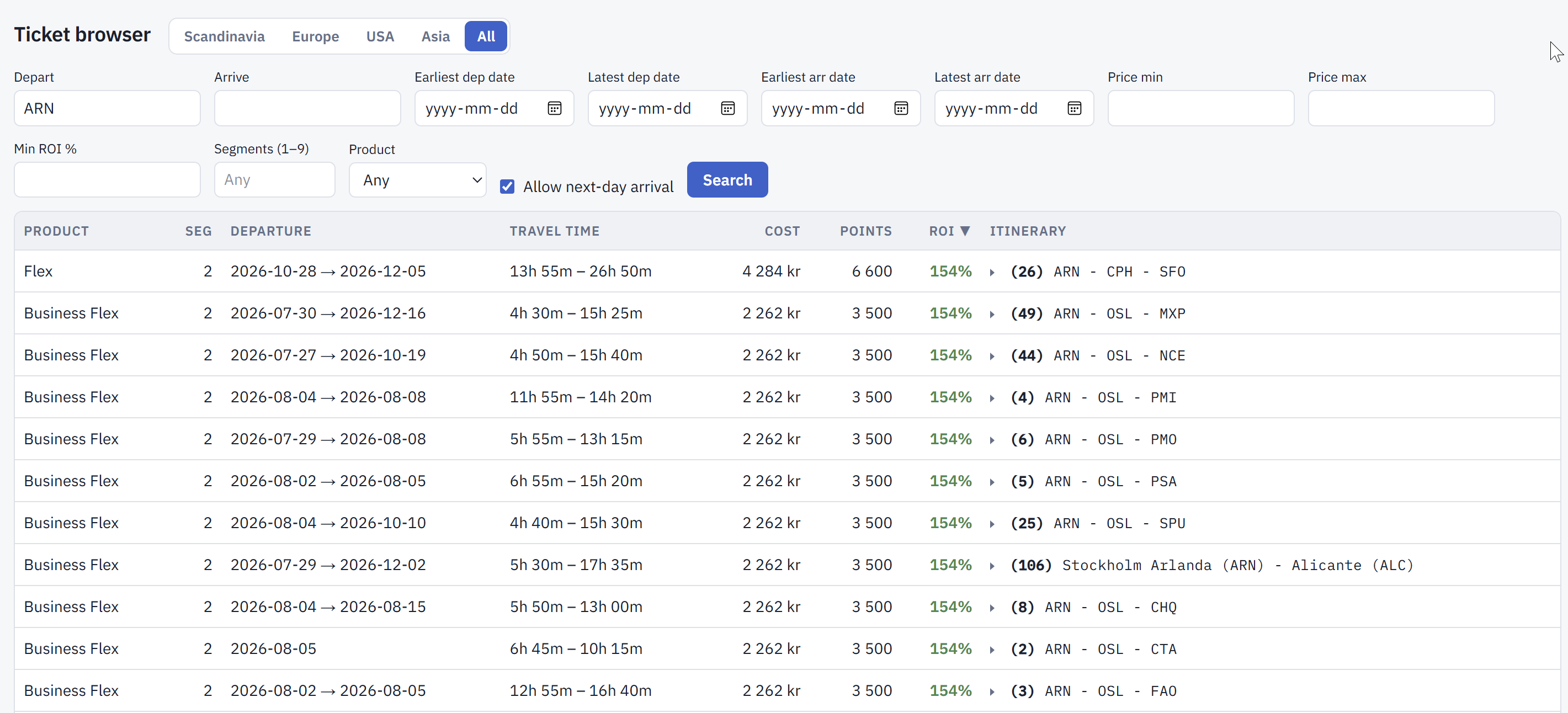The image size is (1568, 713).
Task: Open the Product dropdown
Action: tap(418, 179)
